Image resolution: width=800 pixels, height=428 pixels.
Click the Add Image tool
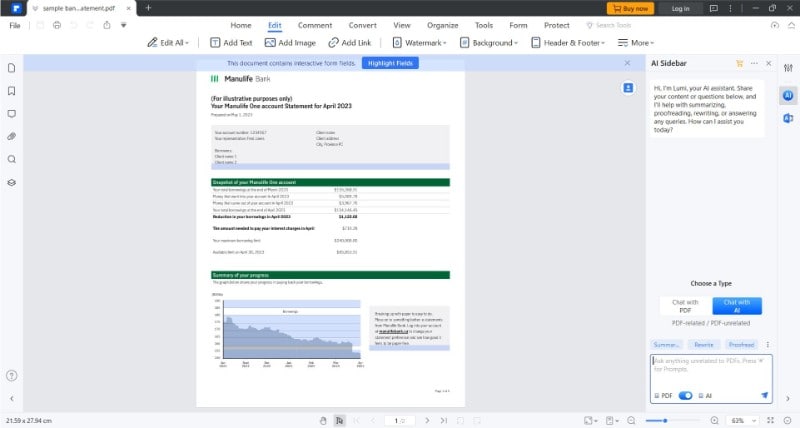(x=290, y=43)
